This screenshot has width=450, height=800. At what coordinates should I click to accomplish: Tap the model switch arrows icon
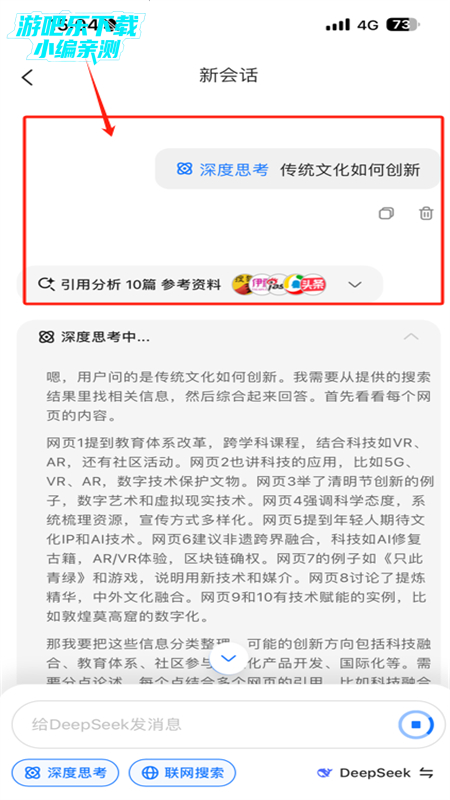[427, 773]
